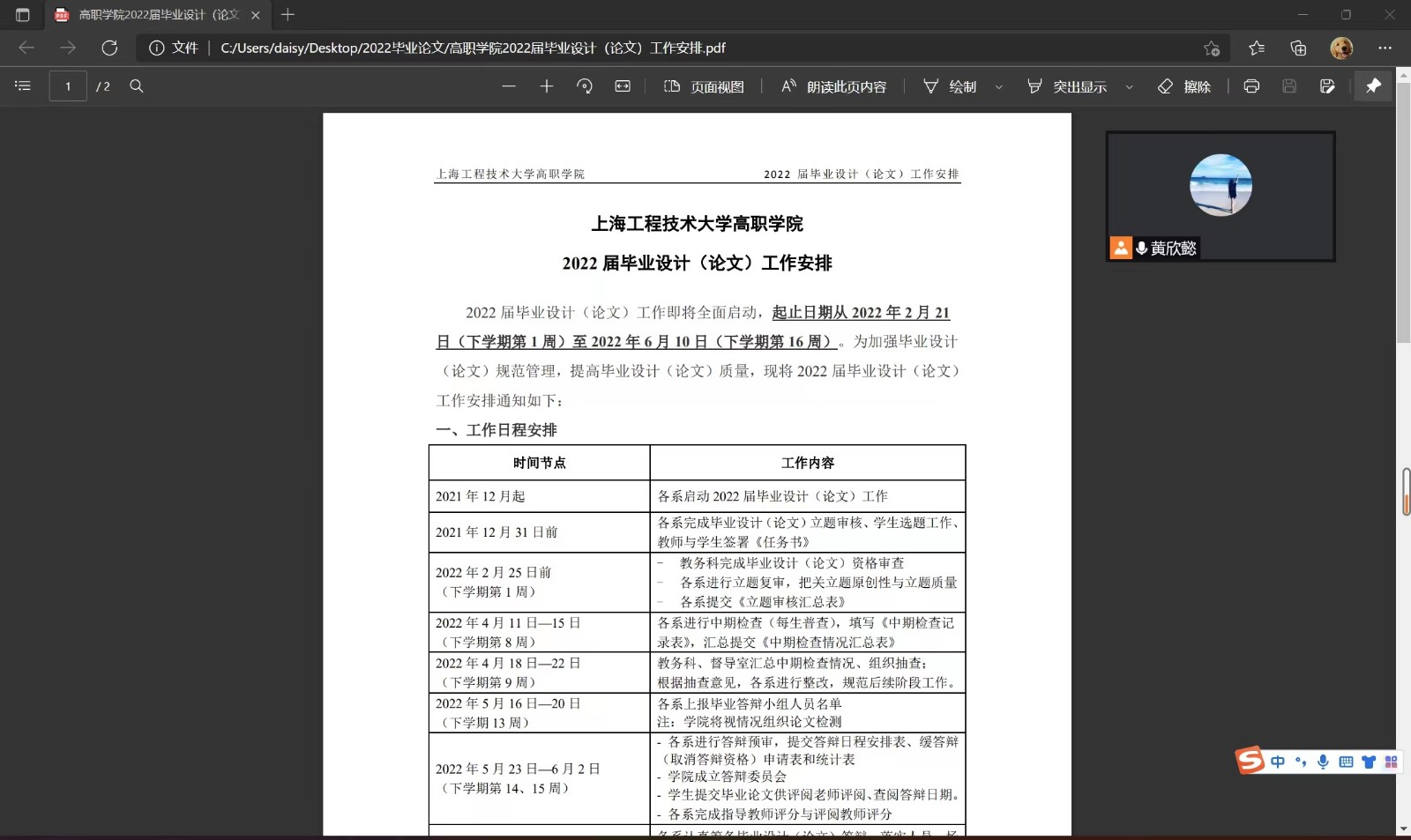
Task: Click 各系上报毕业答辩小组人员名单 text
Action: point(750,703)
